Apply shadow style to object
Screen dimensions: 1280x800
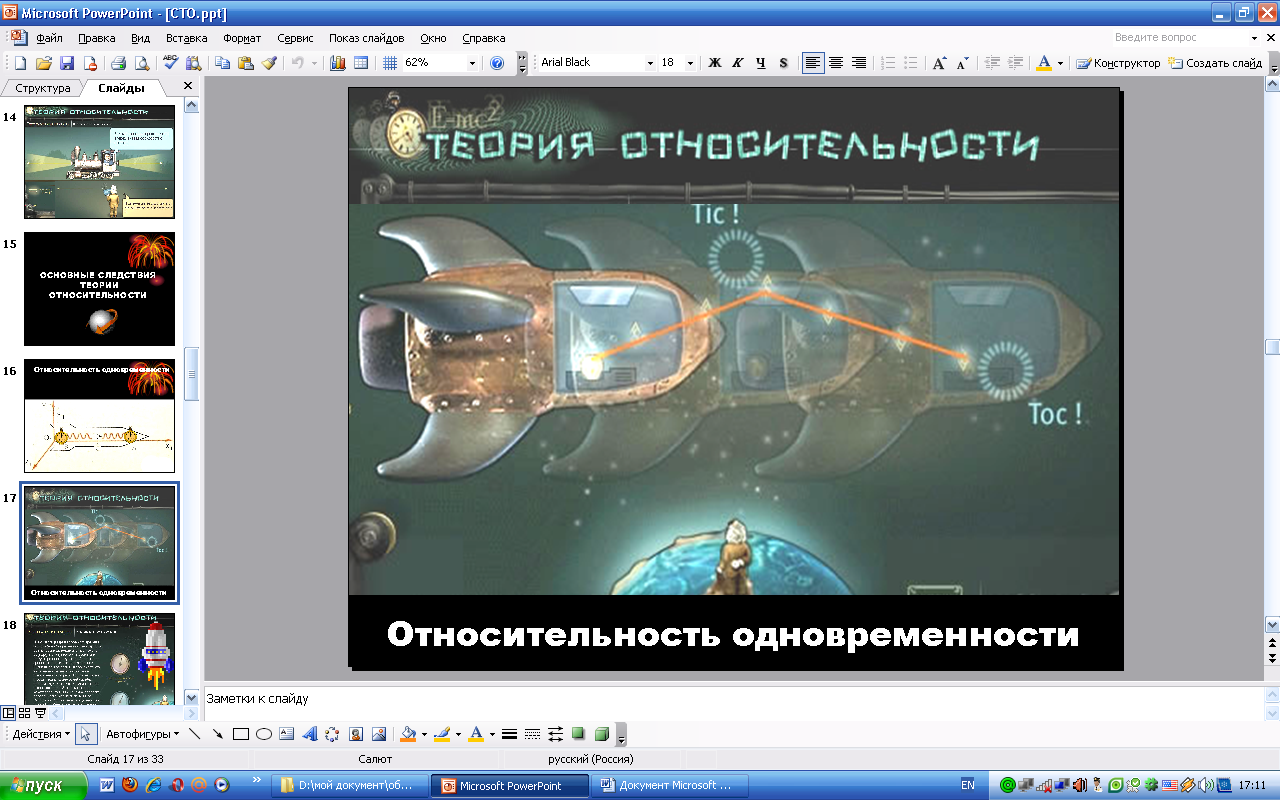pyautogui.click(x=578, y=734)
